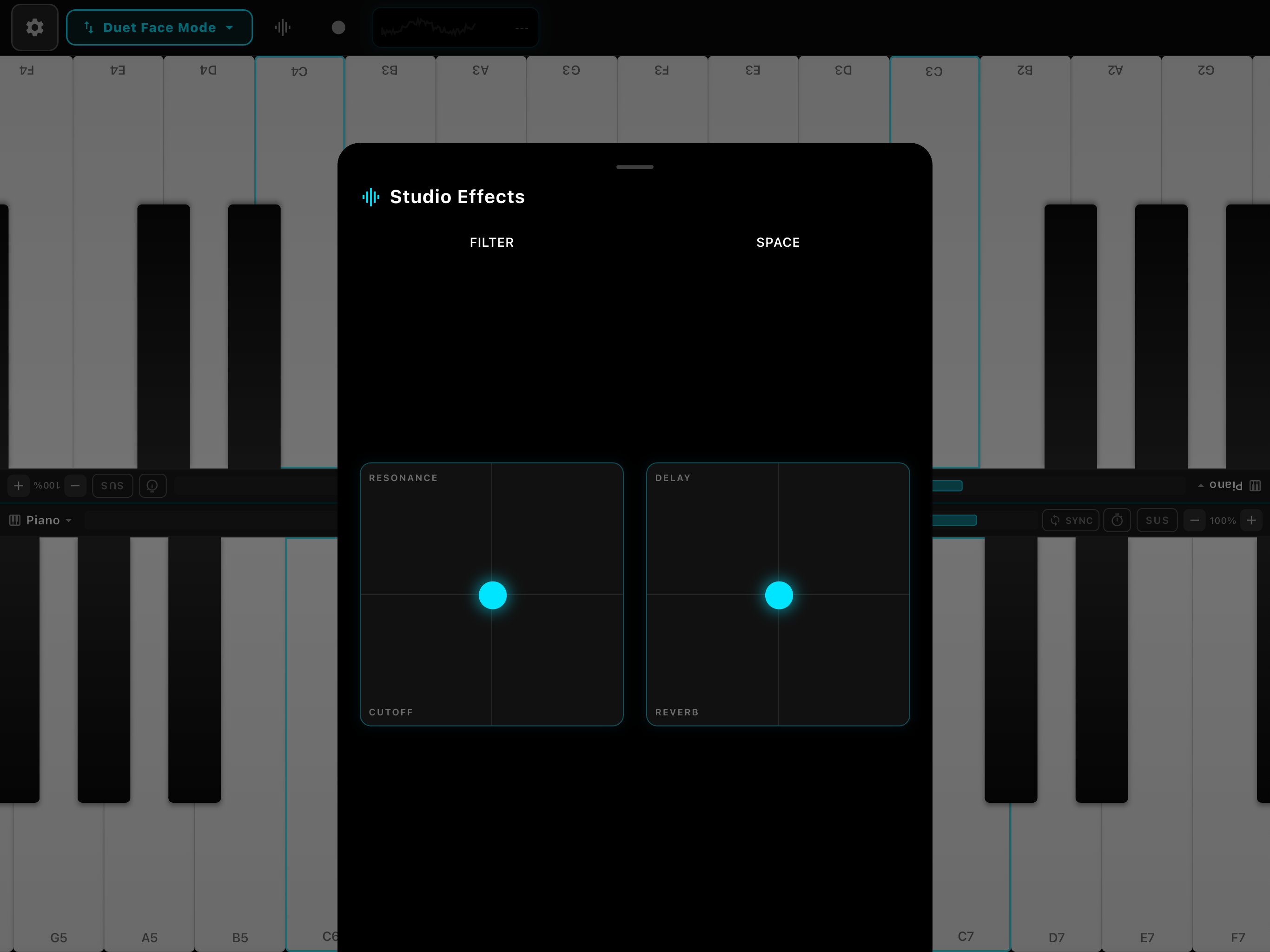Click the lower keyboard 100% zoom value
The height and width of the screenshot is (952, 1270).
1223,521
